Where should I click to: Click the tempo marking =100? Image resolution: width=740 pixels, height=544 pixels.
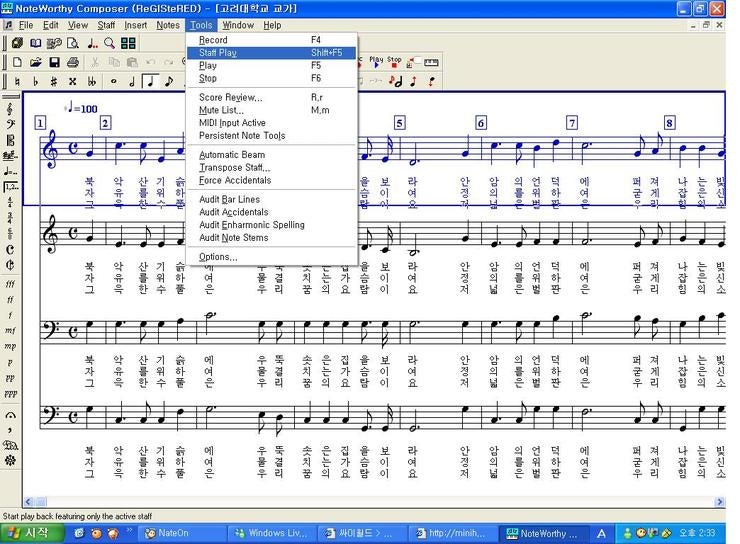[x=83, y=108]
